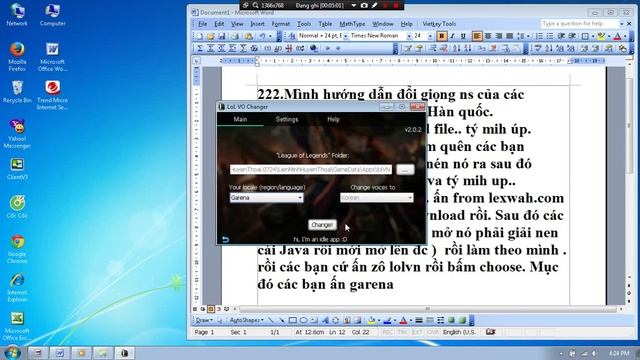Screen dimensions: 640x360
Task: Open the VietKey Tools menu
Action: point(439,24)
